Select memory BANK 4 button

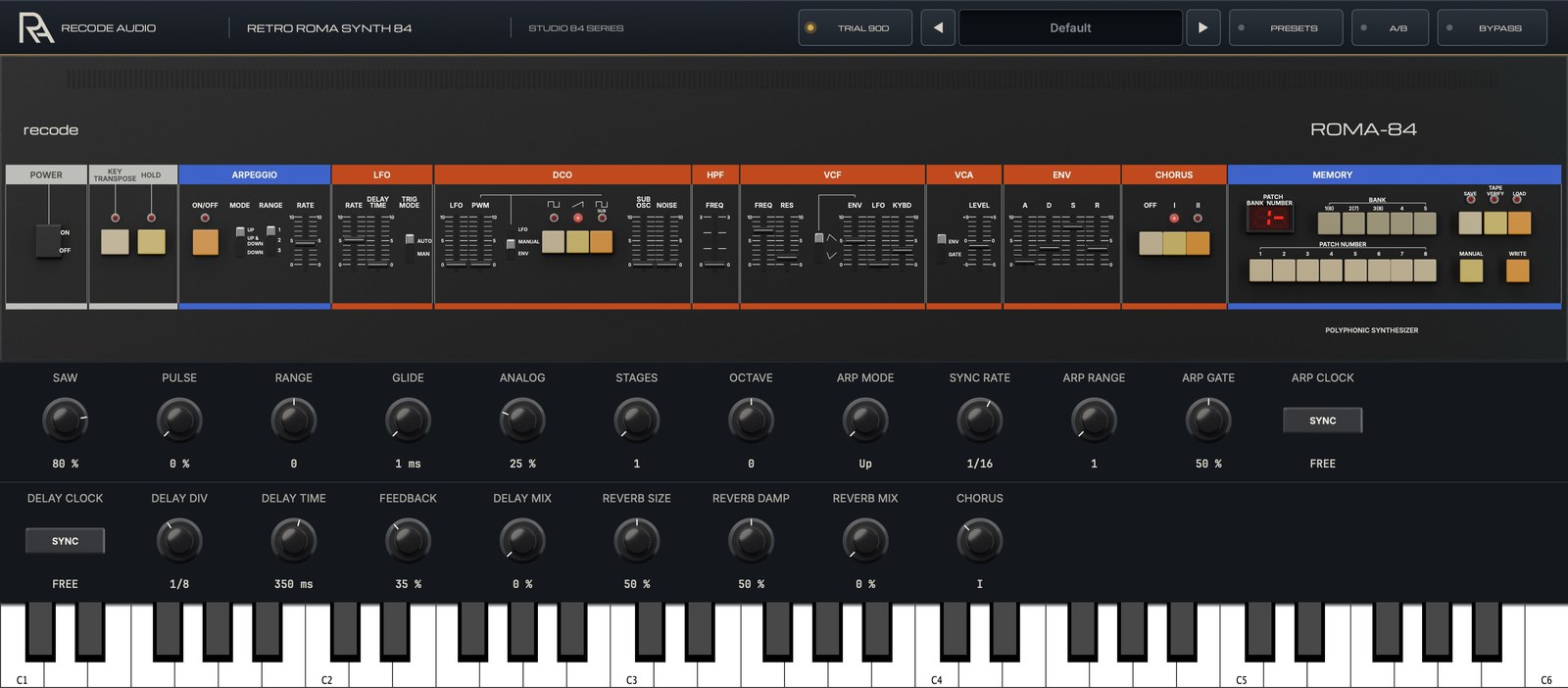1401,223
